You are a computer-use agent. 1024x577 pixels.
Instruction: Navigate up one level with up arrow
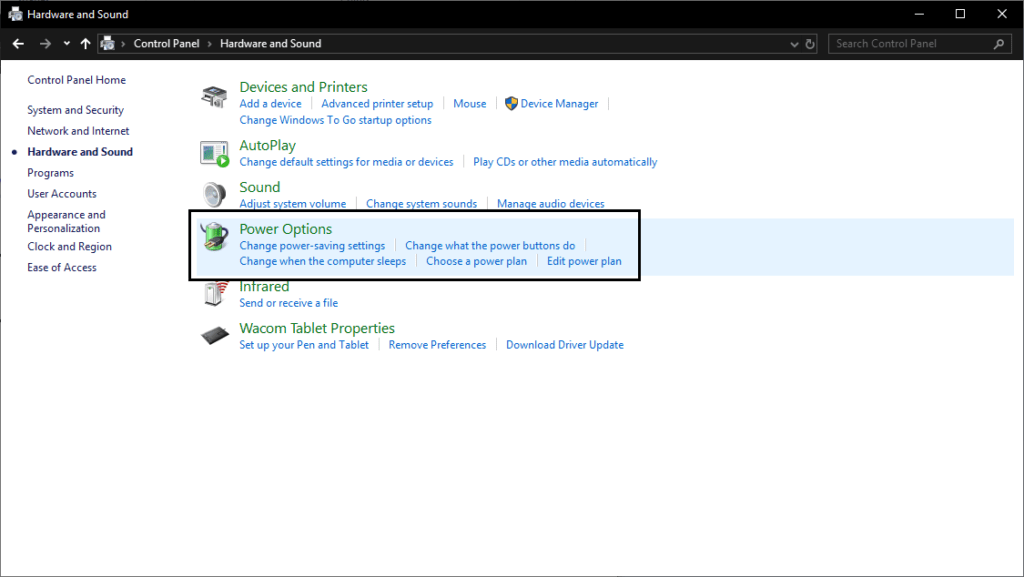click(x=85, y=44)
